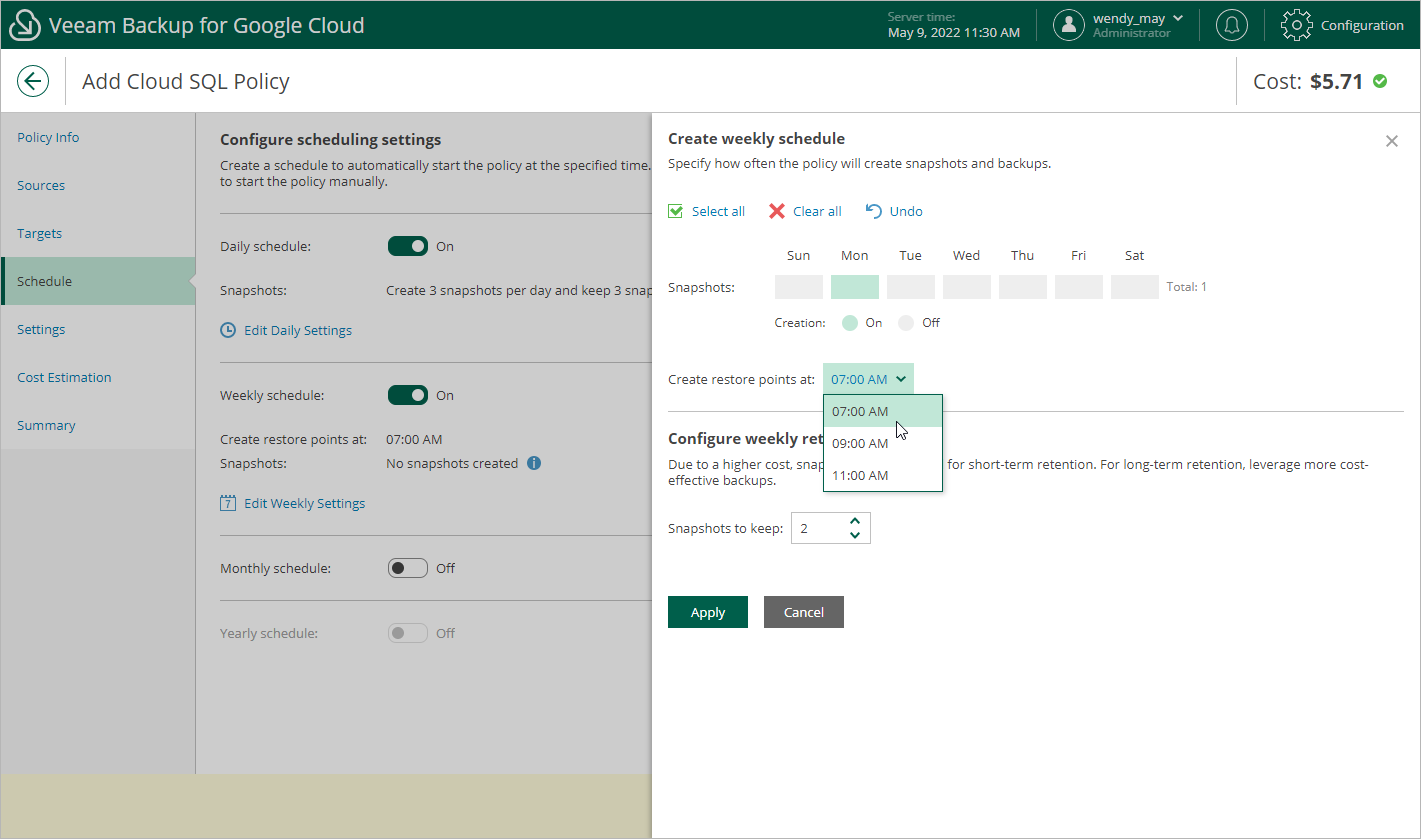
Task: Toggle the Wednesday snapshot cell
Action: click(x=967, y=287)
